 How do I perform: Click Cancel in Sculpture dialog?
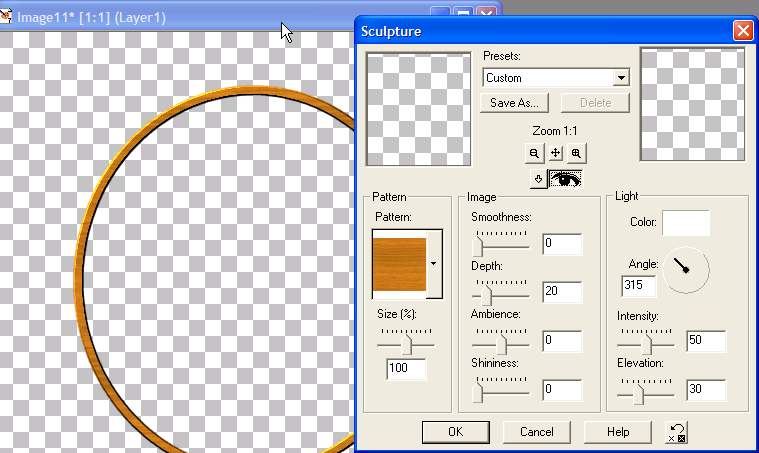pos(536,432)
